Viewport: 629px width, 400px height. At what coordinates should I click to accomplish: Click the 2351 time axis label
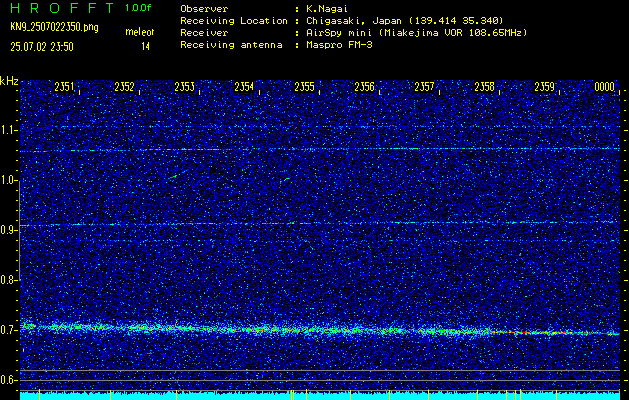[64, 87]
